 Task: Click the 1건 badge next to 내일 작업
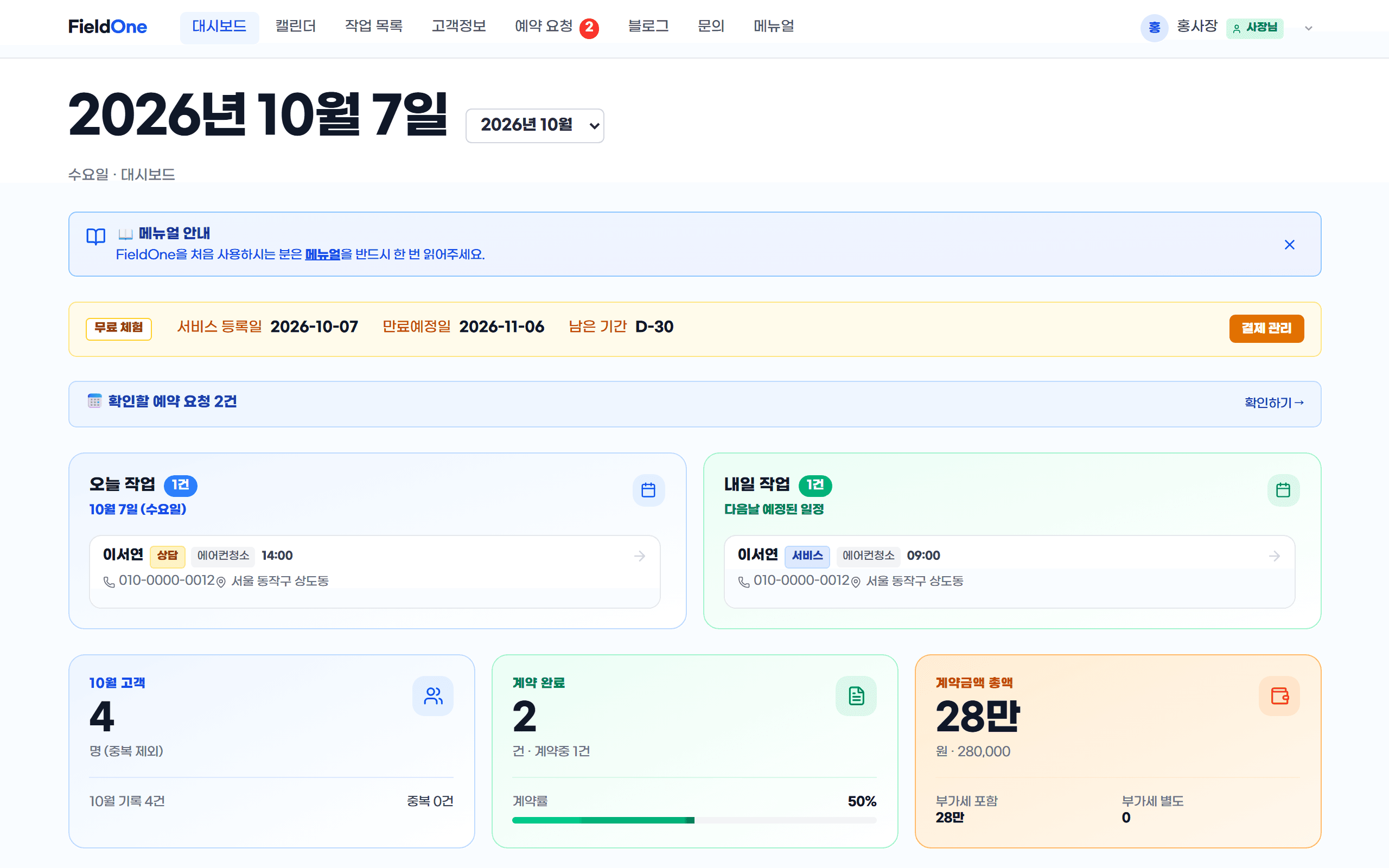click(x=815, y=485)
